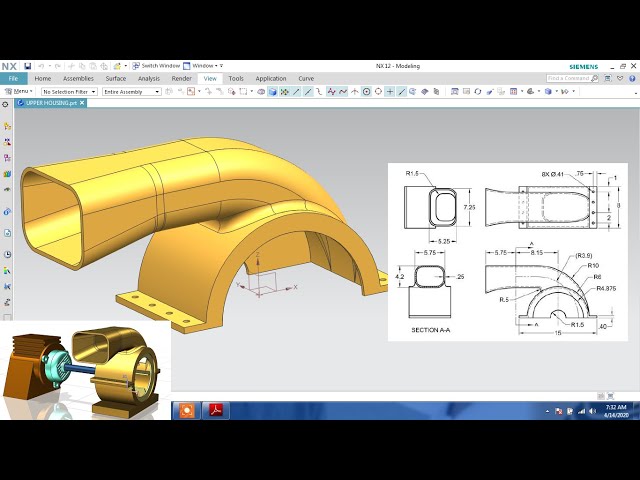Click the SECTION A-A drawing label
The height and width of the screenshot is (480, 640).
(x=431, y=330)
